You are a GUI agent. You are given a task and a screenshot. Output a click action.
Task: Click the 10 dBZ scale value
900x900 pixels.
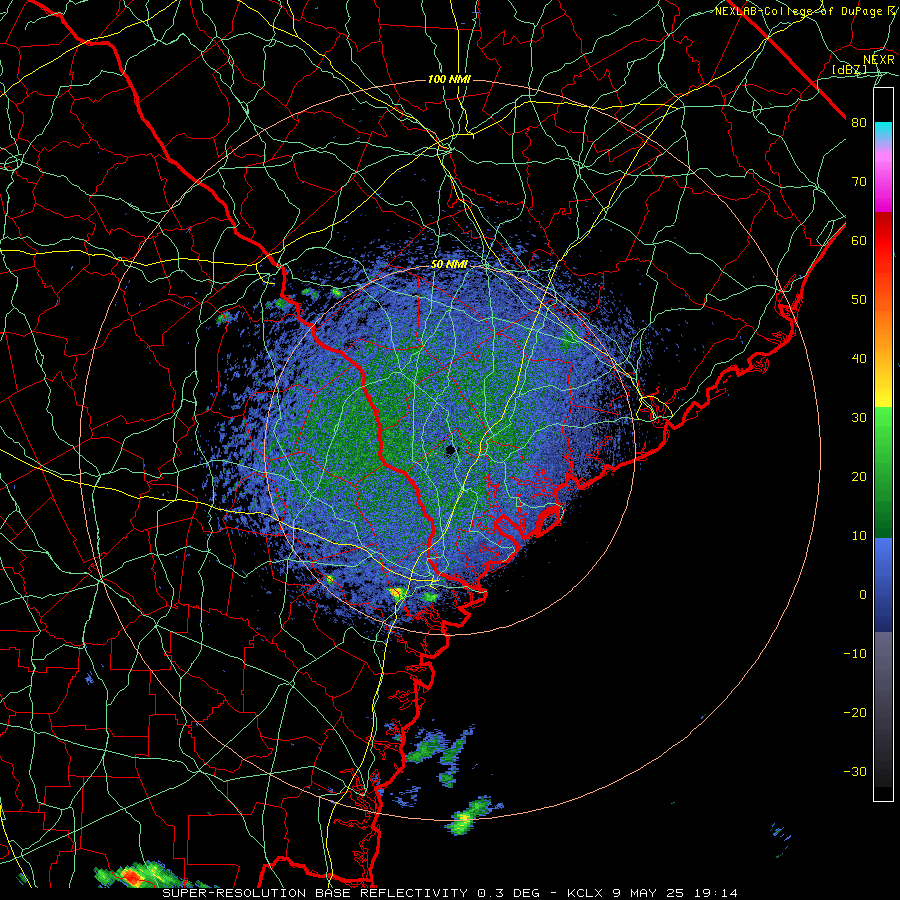point(859,536)
